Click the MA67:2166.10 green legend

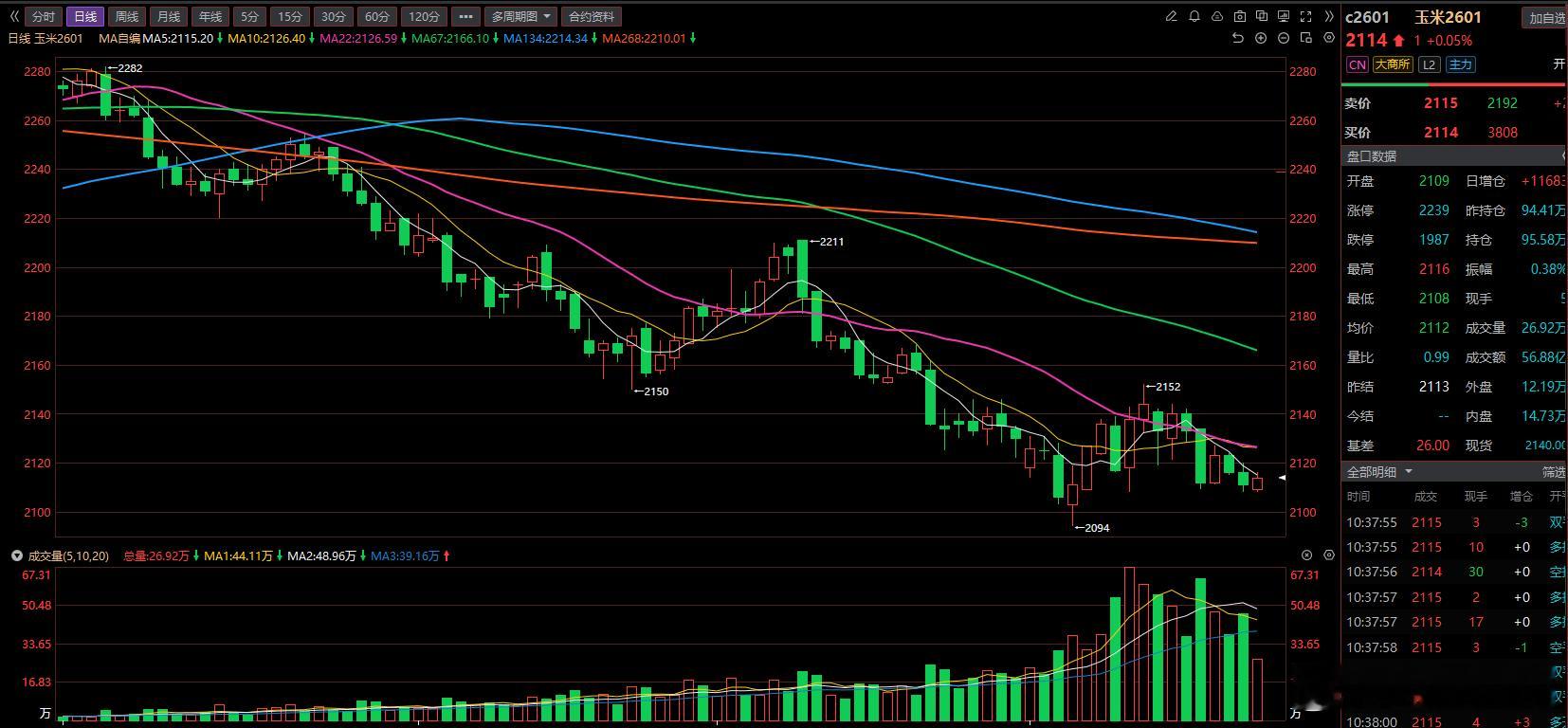pyautogui.click(x=450, y=39)
